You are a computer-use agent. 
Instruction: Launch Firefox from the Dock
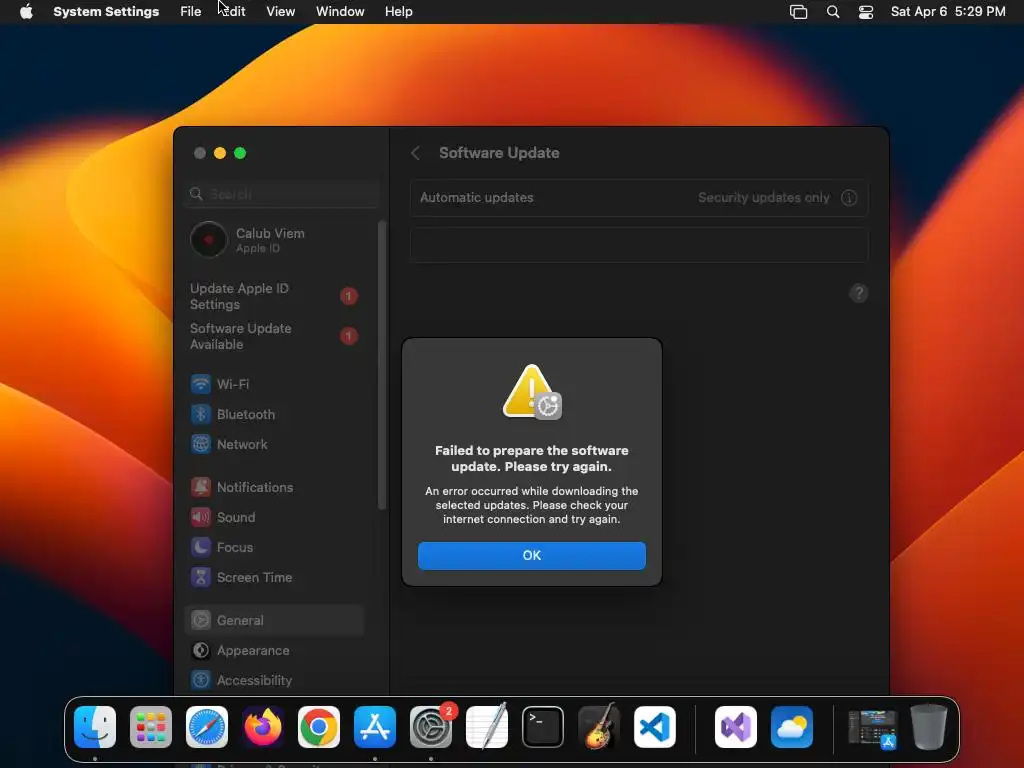(263, 727)
